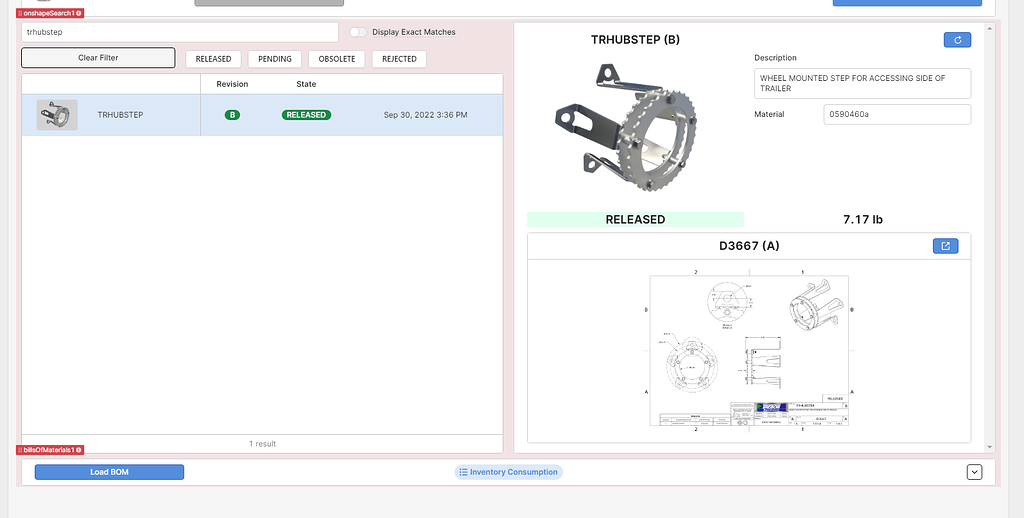Image resolution: width=1024 pixels, height=518 pixels.
Task: Expand the bills of materials chevron
Action: (x=974, y=472)
